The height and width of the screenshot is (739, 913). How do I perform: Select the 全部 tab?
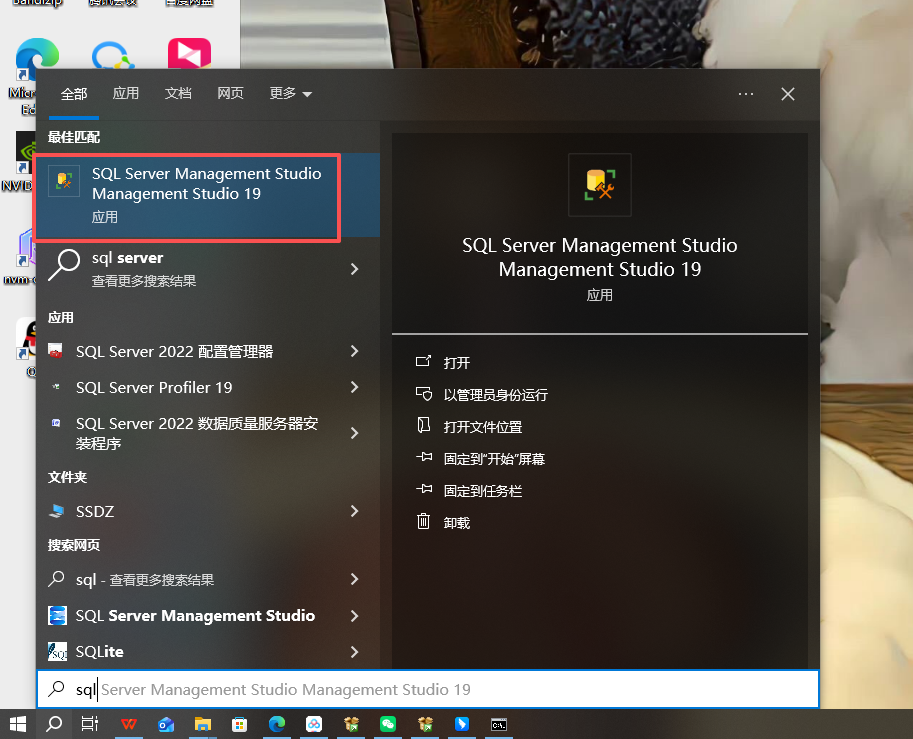tap(74, 94)
